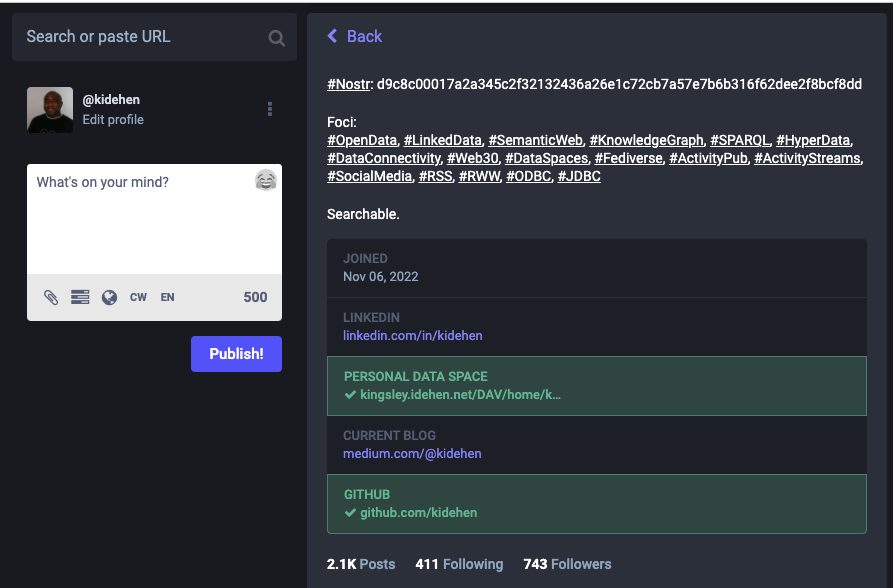Screen dimensions: 893x588
Task: Open the kingsley.idehen.net personal data space link
Action: click(460, 395)
